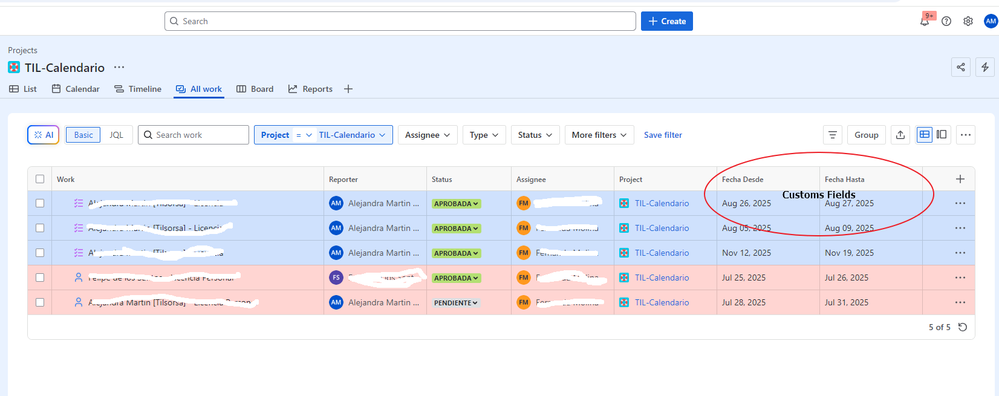Select the All work tab
Viewport: 999px width, 396px height.
pos(199,89)
